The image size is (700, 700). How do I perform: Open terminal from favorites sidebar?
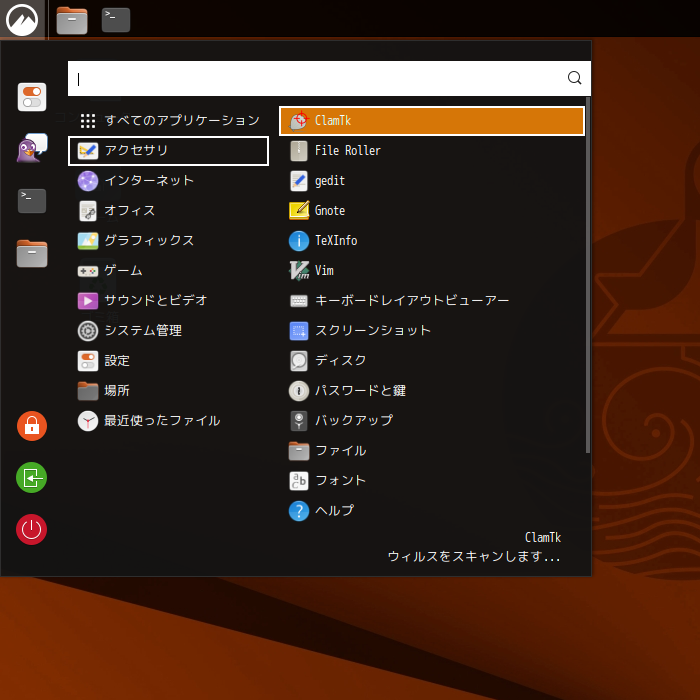point(32,200)
